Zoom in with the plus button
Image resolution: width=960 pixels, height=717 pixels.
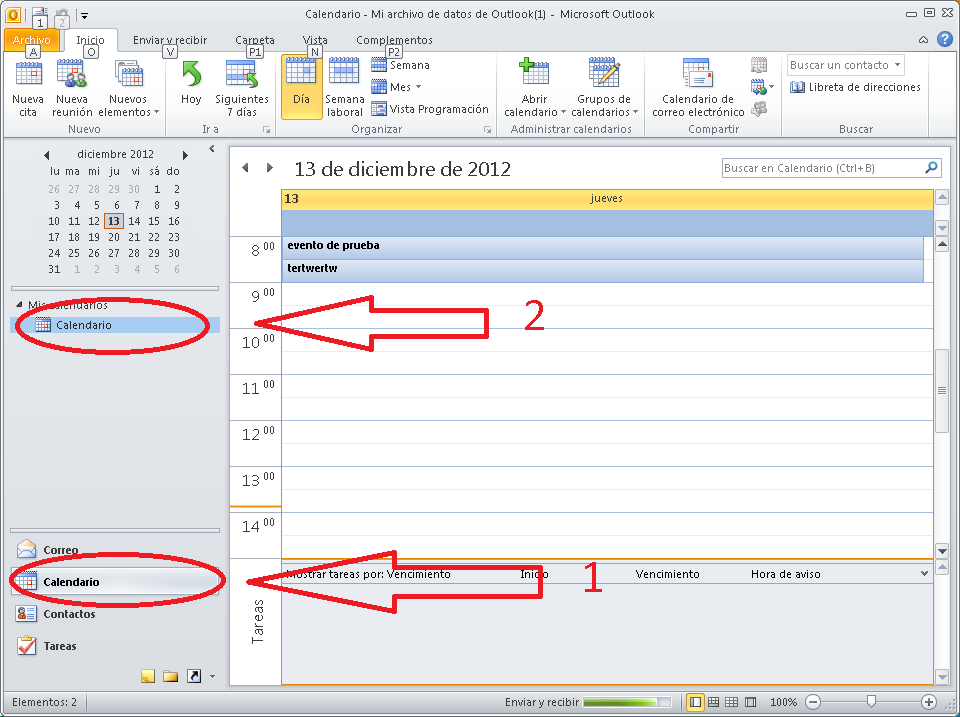[x=929, y=702]
